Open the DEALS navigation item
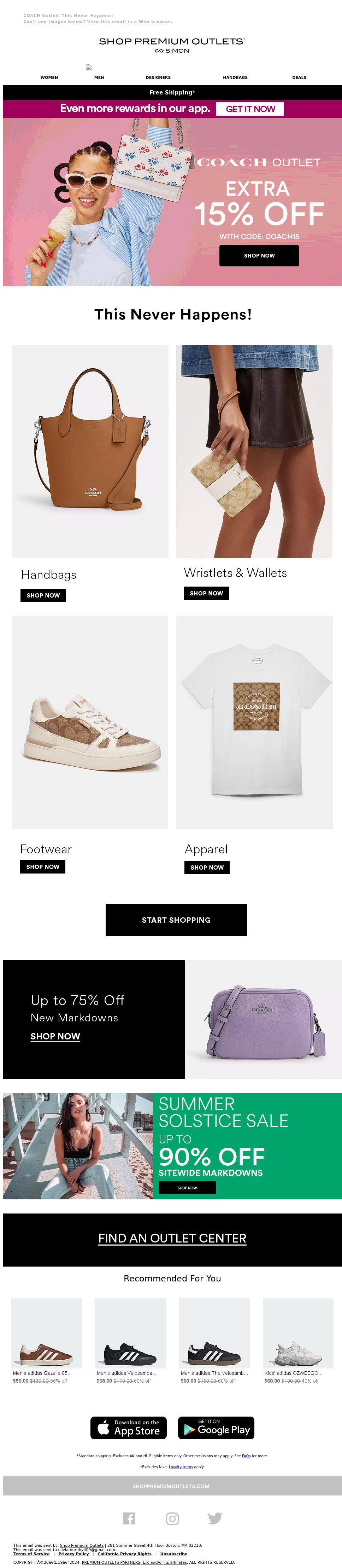Viewport: 342px width, 1568px height. (x=299, y=77)
